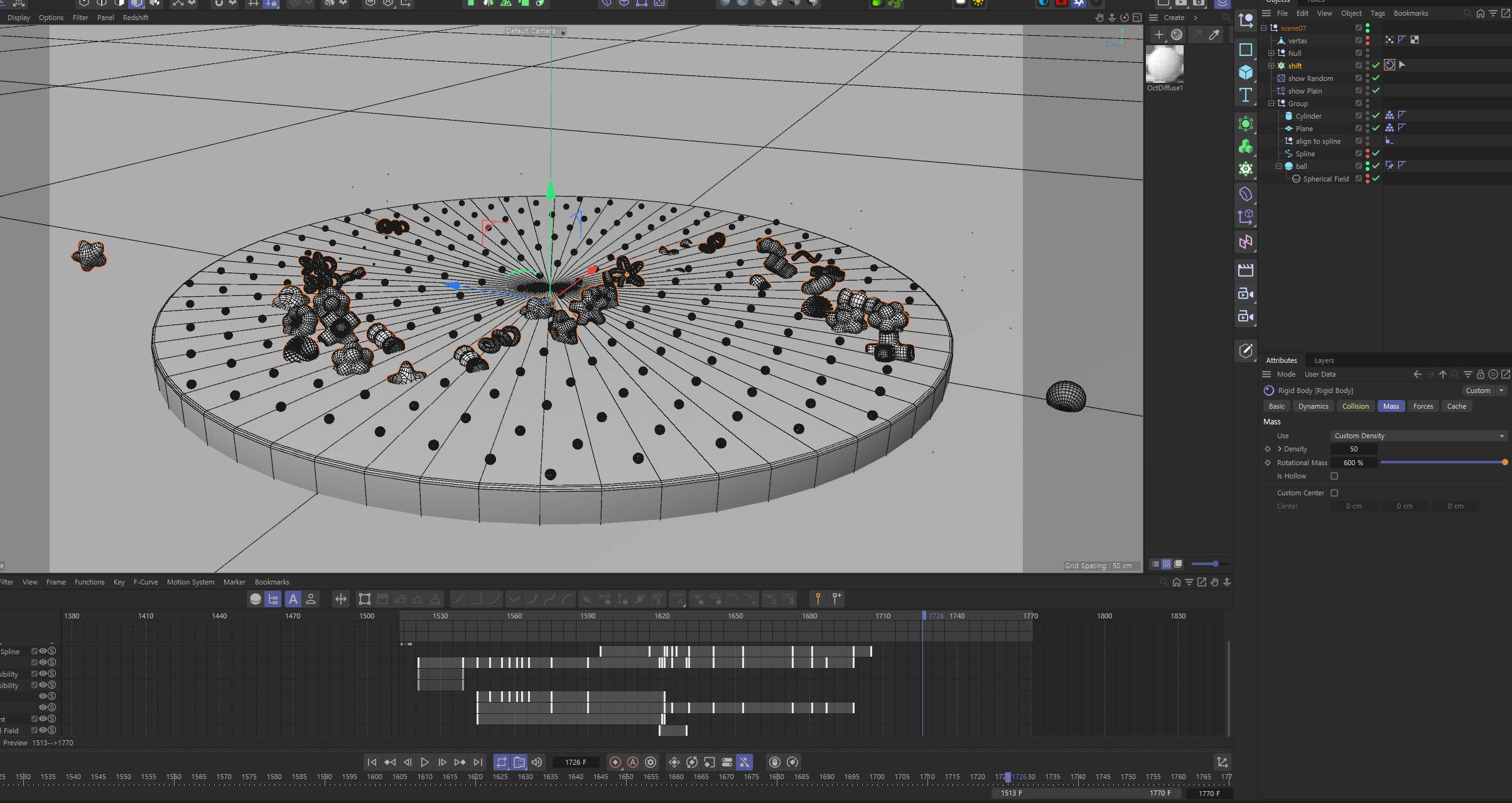The image size is (1512, 803).
Task: Select the Cube primitive tool icon
Action: click(x=1246, y=73)
